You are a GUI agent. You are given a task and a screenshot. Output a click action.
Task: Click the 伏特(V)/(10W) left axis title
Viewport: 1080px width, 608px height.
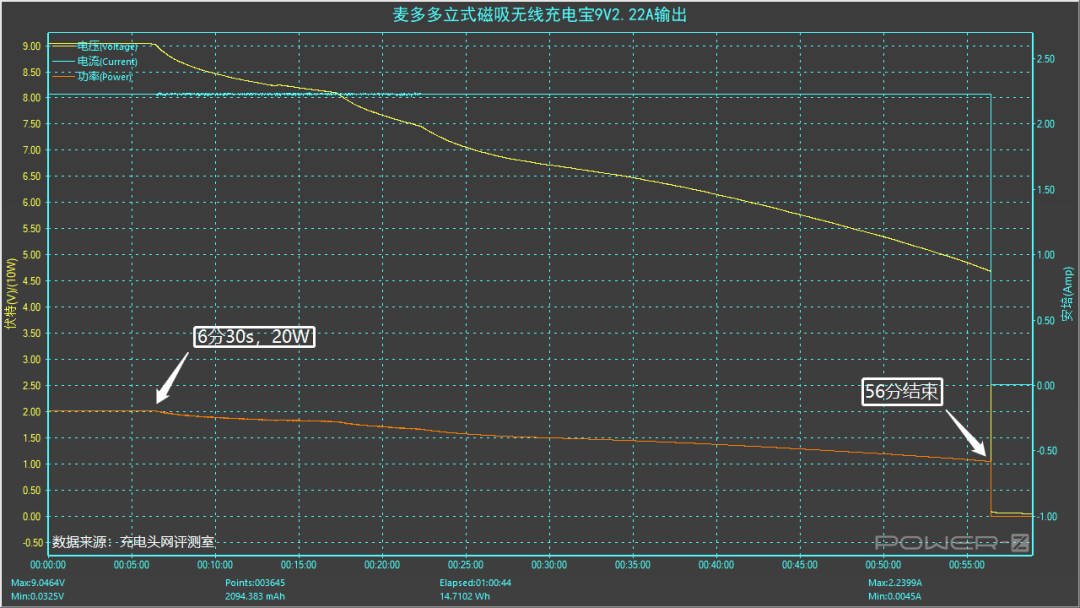point(10,294)
